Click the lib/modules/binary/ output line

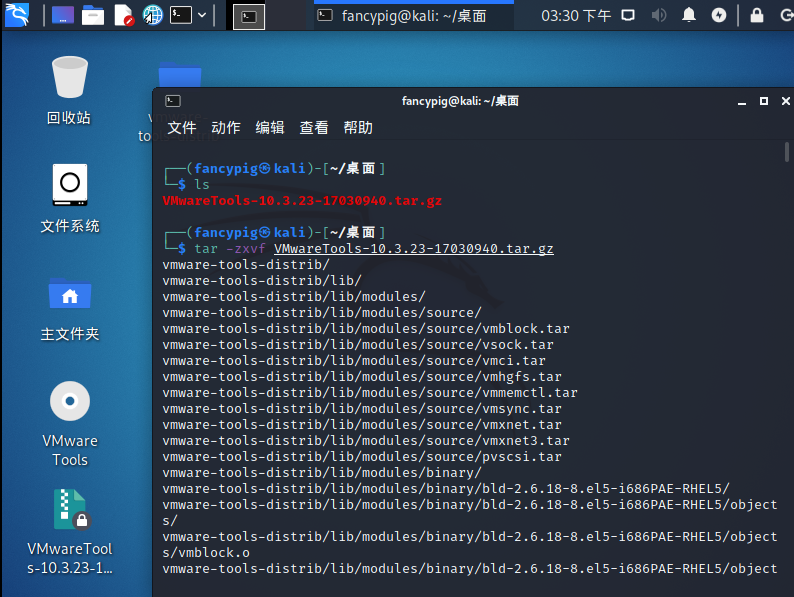(x=322, y=473)
